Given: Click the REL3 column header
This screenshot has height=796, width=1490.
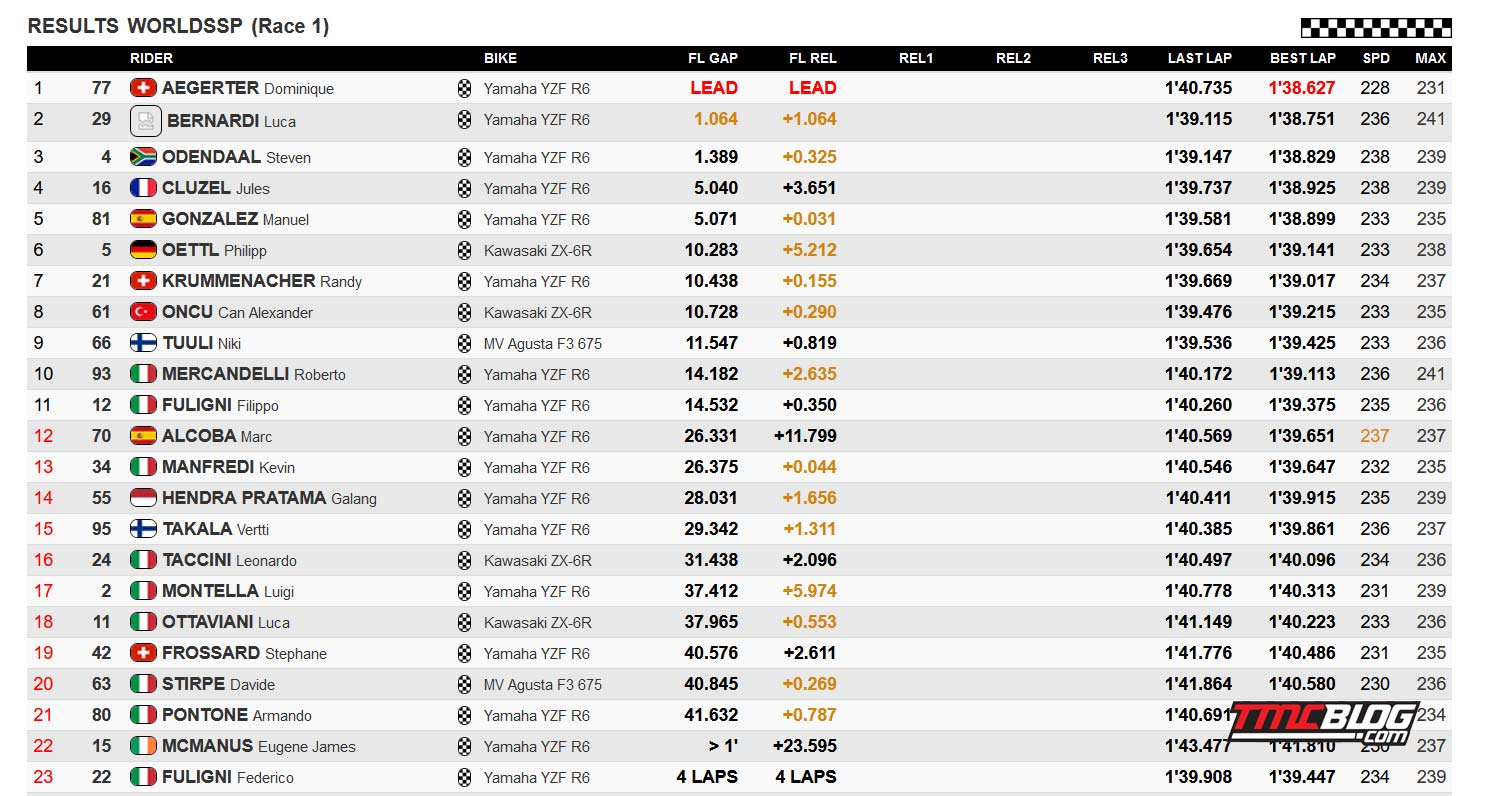Looking at the screenshot, I should [x=1110, y=59].
